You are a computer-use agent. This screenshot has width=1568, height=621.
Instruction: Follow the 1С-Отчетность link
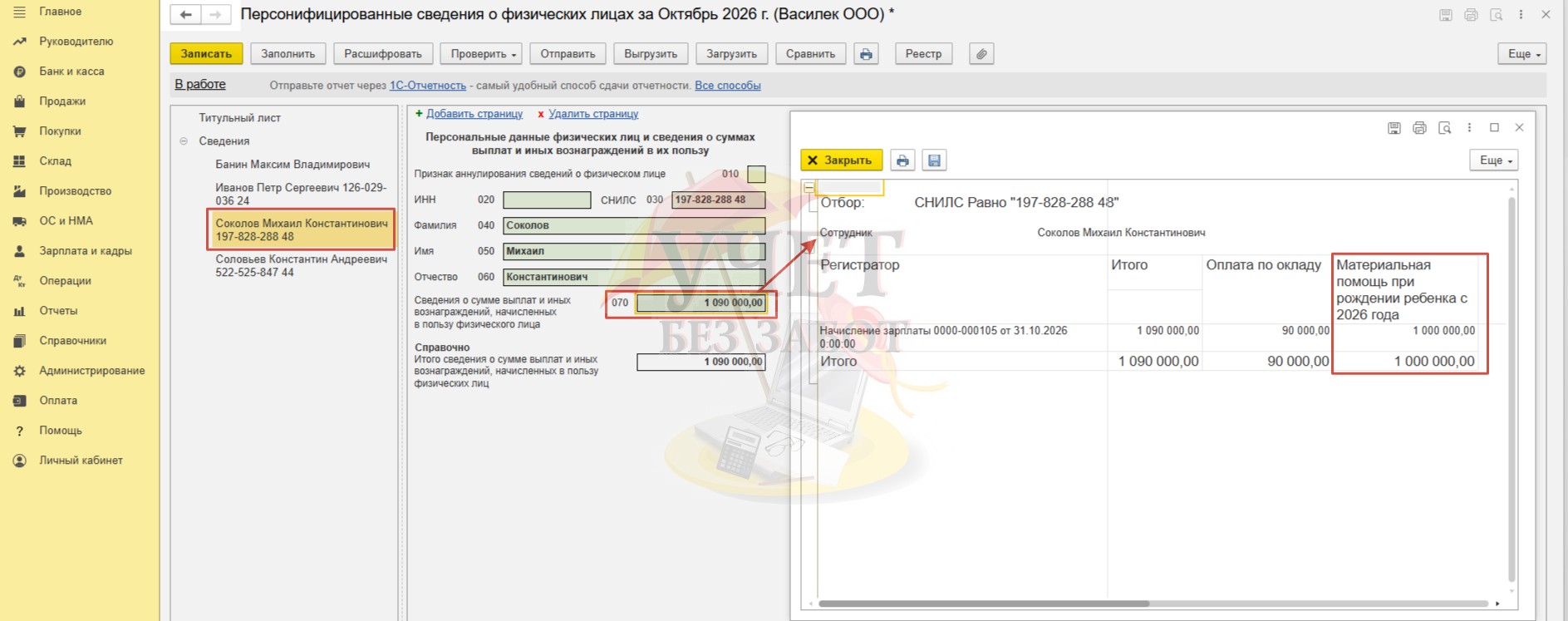click(x=428, y=86)
